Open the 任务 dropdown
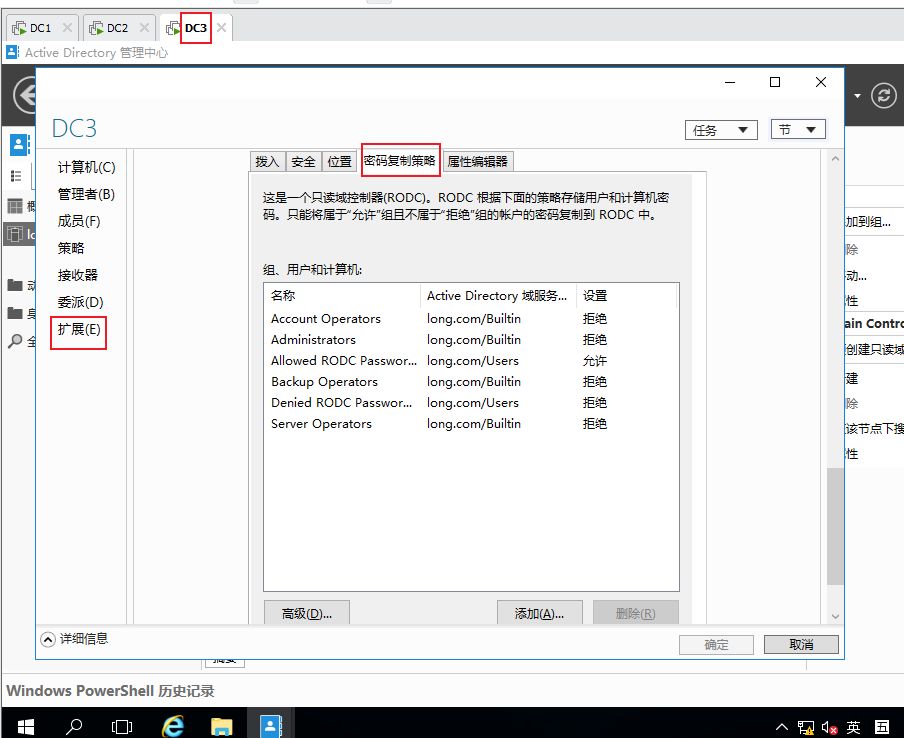 point(721,130)
